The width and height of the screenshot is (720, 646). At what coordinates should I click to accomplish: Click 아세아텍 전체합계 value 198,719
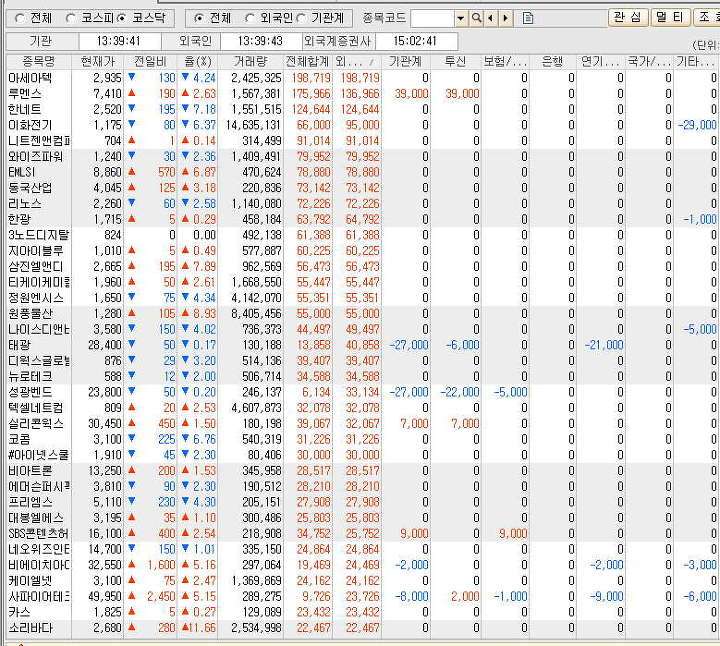tap(311, 78)
